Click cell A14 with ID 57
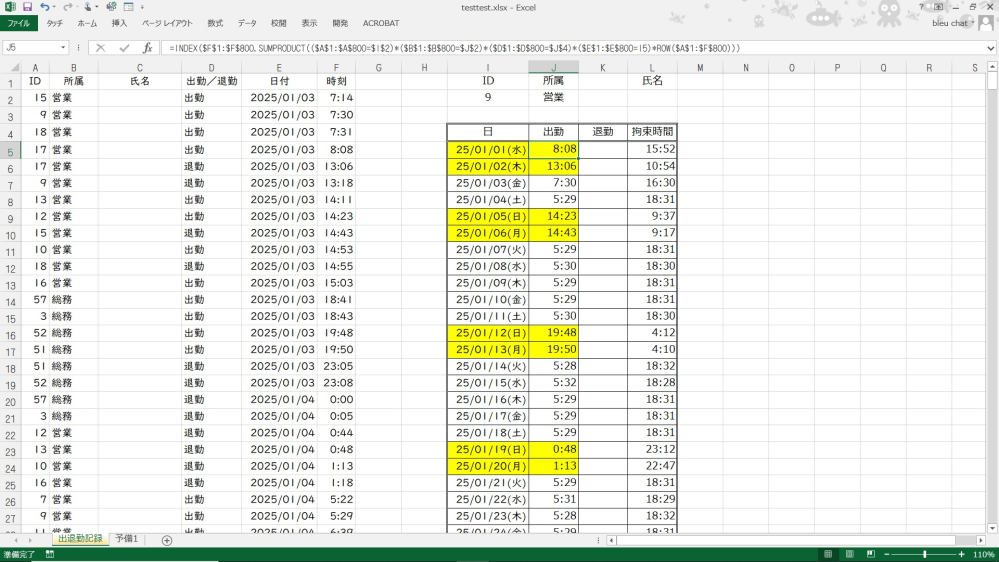 [35, 299]
